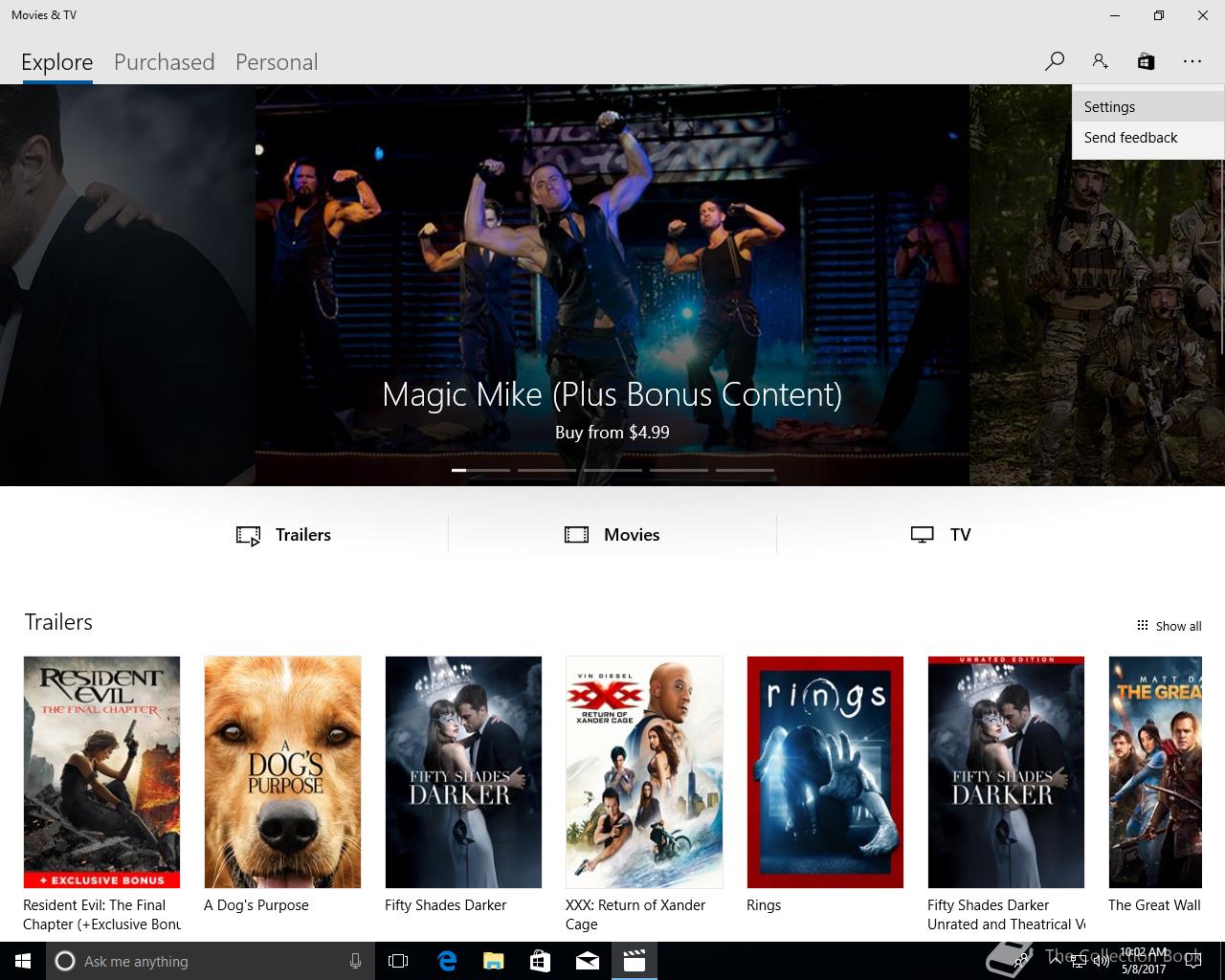Click 'The Great Wall' title text
This screenshot has height=980, width=1225.
pos(1154,905)
